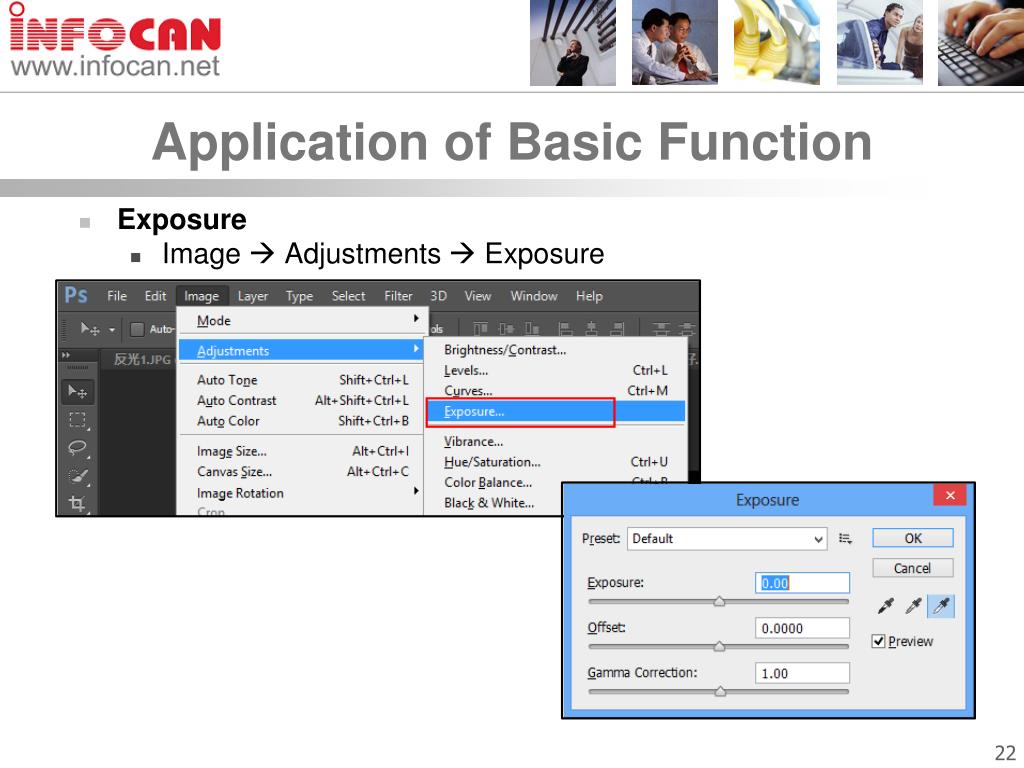This screenshot has width=1024, height=768.
Task: Open the preset options menu icon
Action: coord(845,539)
